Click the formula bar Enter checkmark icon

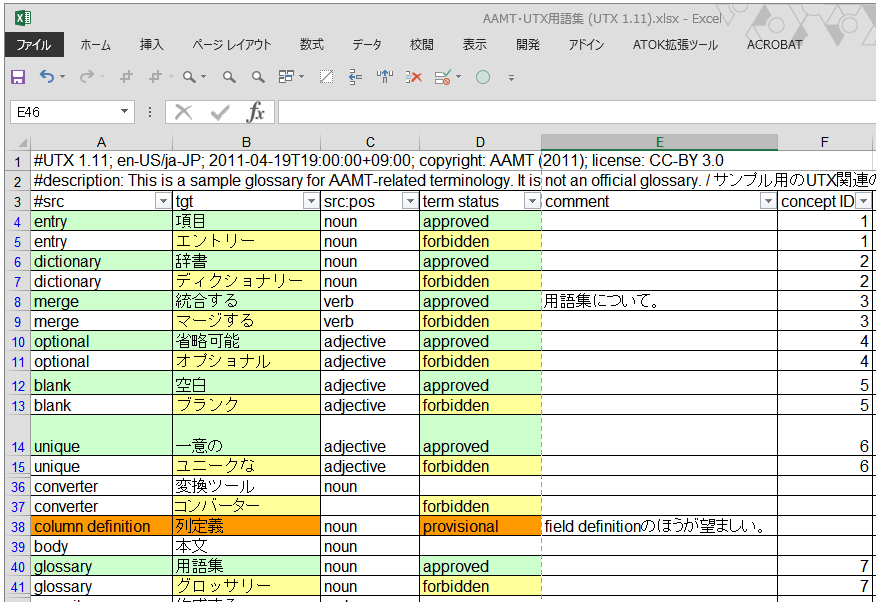tap(219, 112)
